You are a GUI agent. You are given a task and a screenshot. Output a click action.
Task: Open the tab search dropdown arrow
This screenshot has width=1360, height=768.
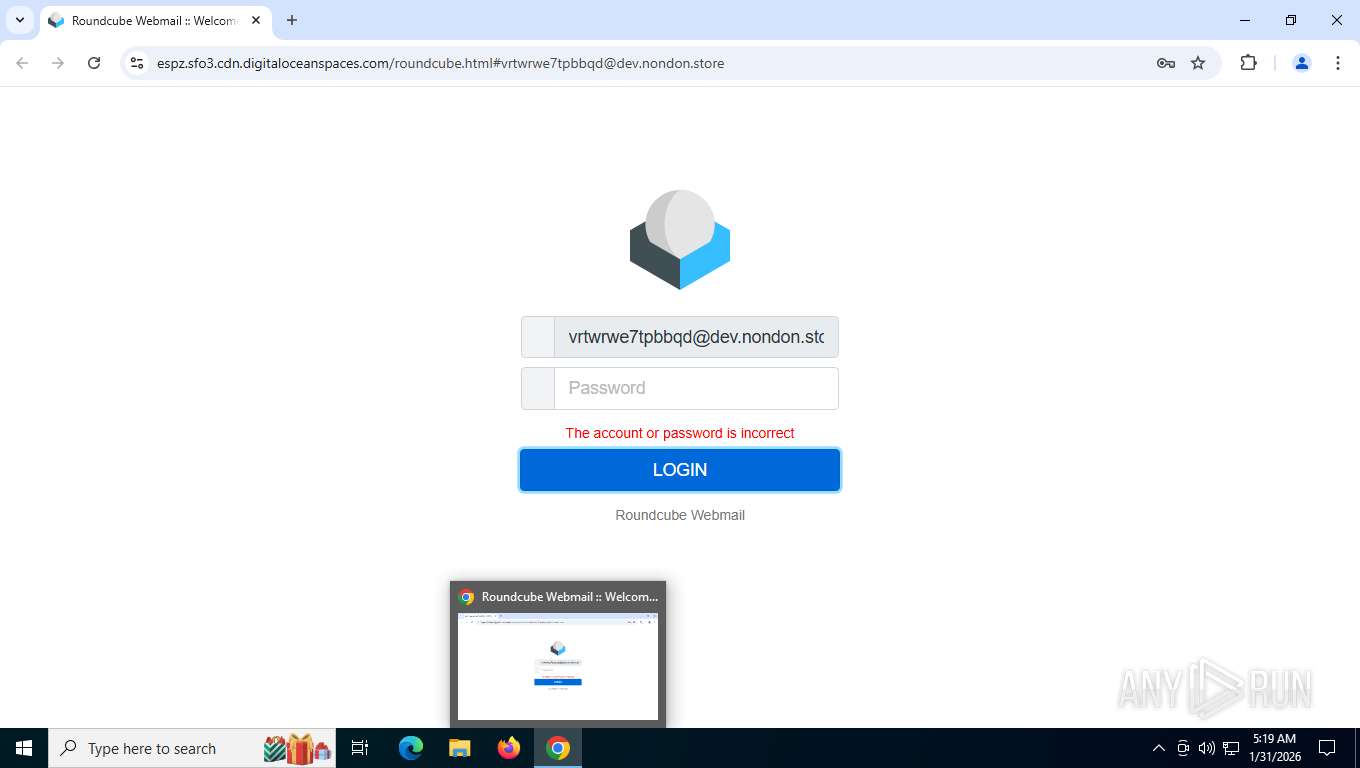[19, 20]
